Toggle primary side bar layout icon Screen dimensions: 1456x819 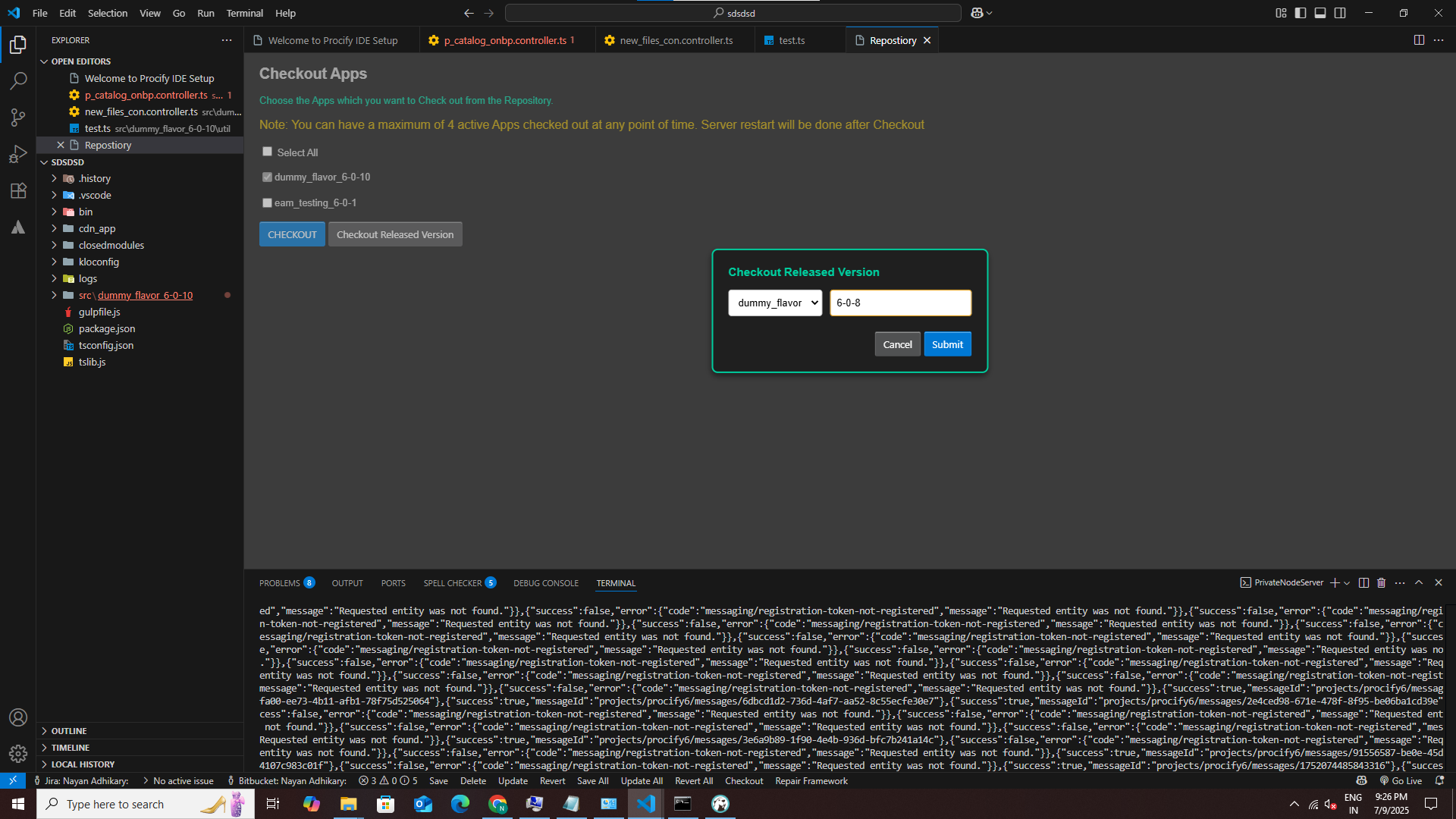[1301, 13]
